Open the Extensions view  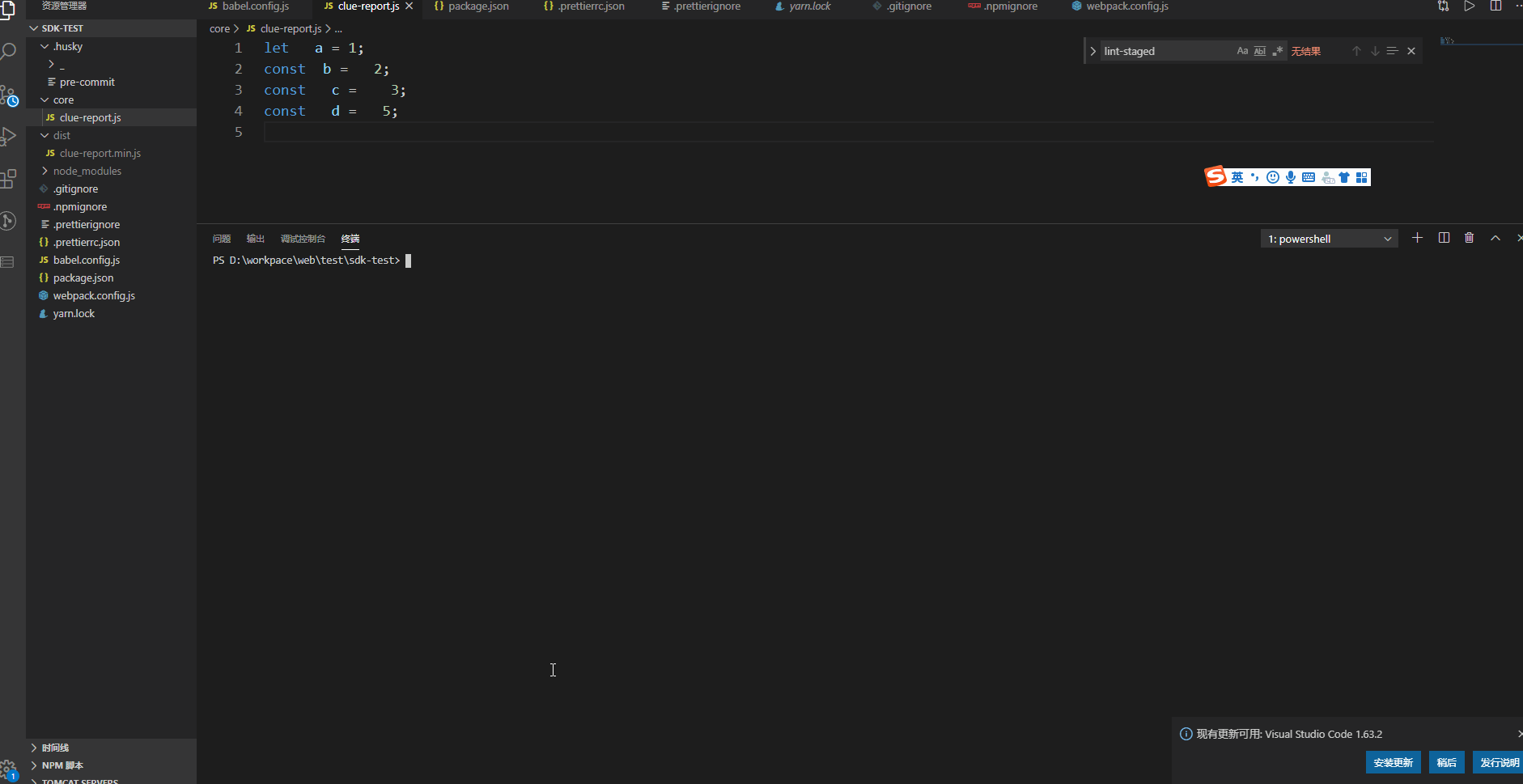8,179
